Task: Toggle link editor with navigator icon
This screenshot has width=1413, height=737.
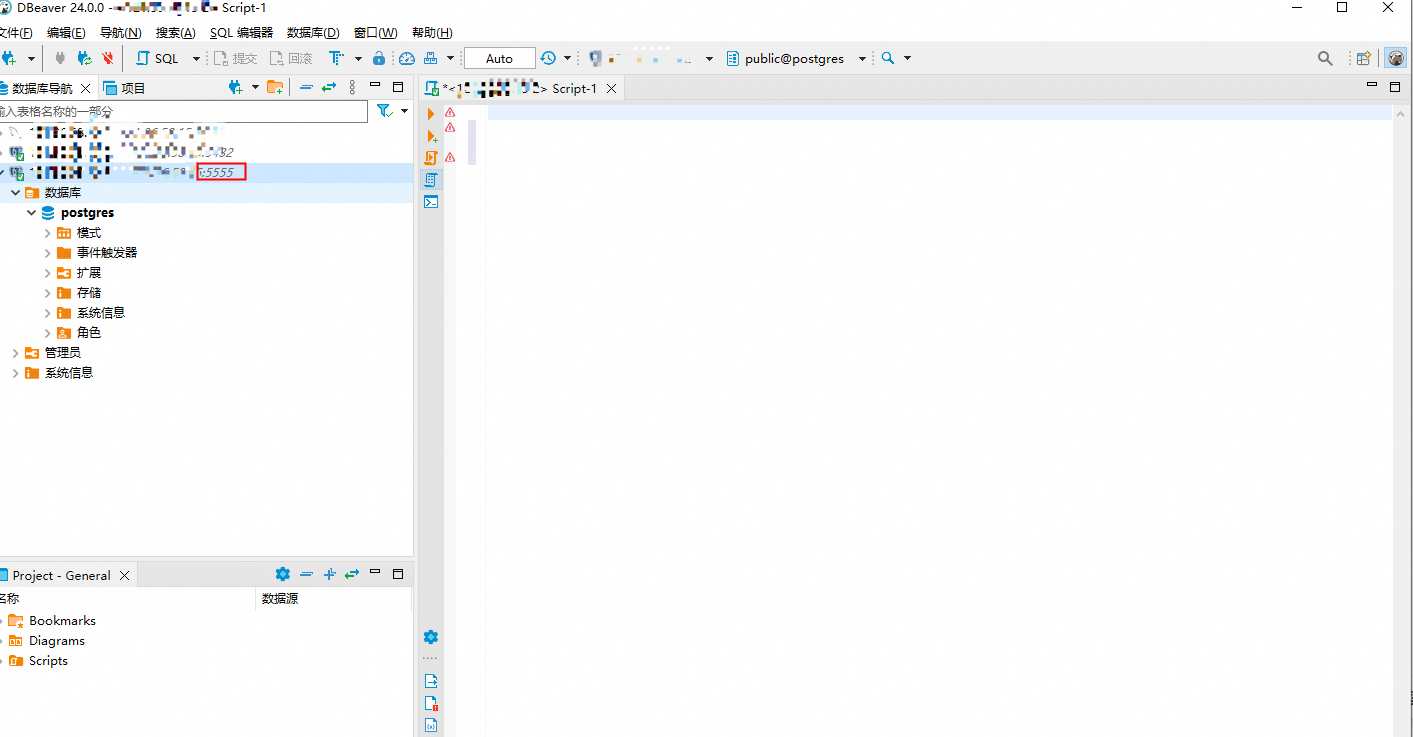Action: coord(328,87)
